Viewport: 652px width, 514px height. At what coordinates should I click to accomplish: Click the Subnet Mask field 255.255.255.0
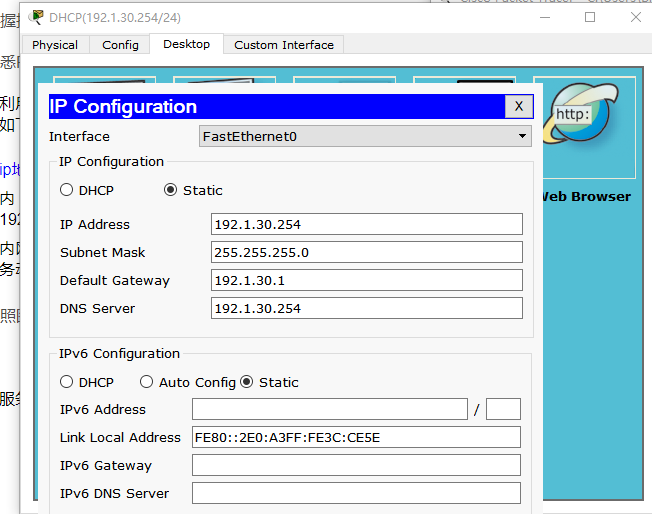[367, 252]
